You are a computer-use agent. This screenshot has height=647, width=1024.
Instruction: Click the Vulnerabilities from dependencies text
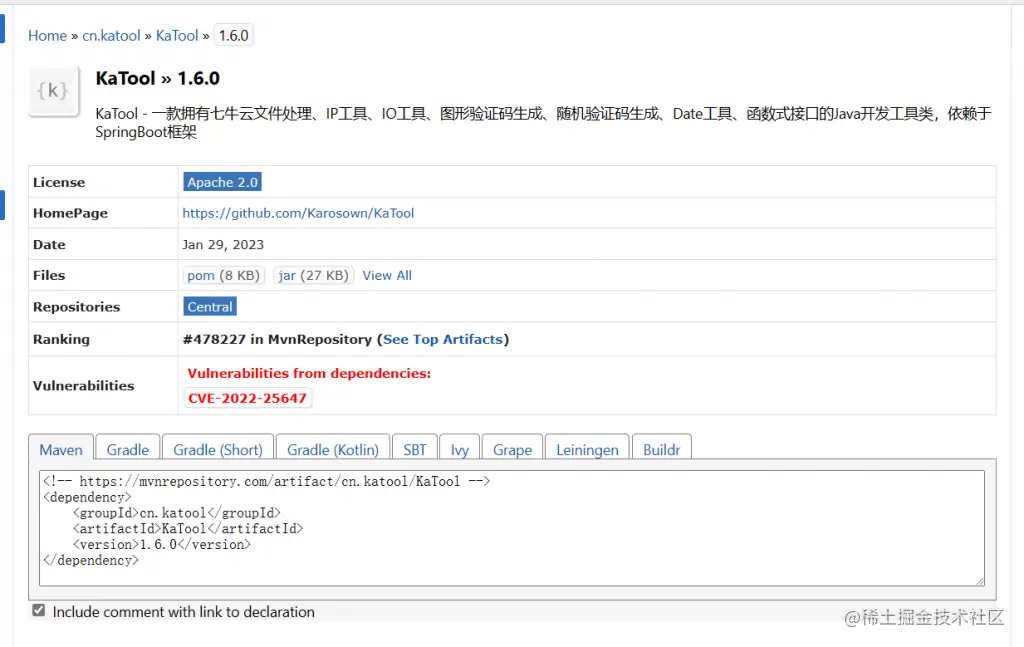(x=309, y=373)
